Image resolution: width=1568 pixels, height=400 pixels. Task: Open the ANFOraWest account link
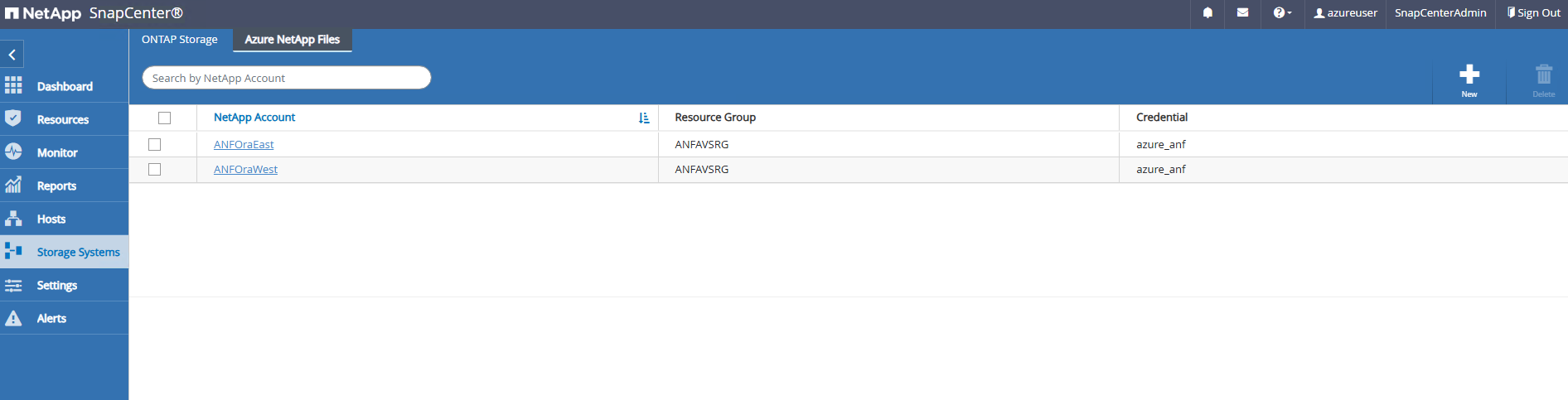pyautogui.click(x=245, y=169)
